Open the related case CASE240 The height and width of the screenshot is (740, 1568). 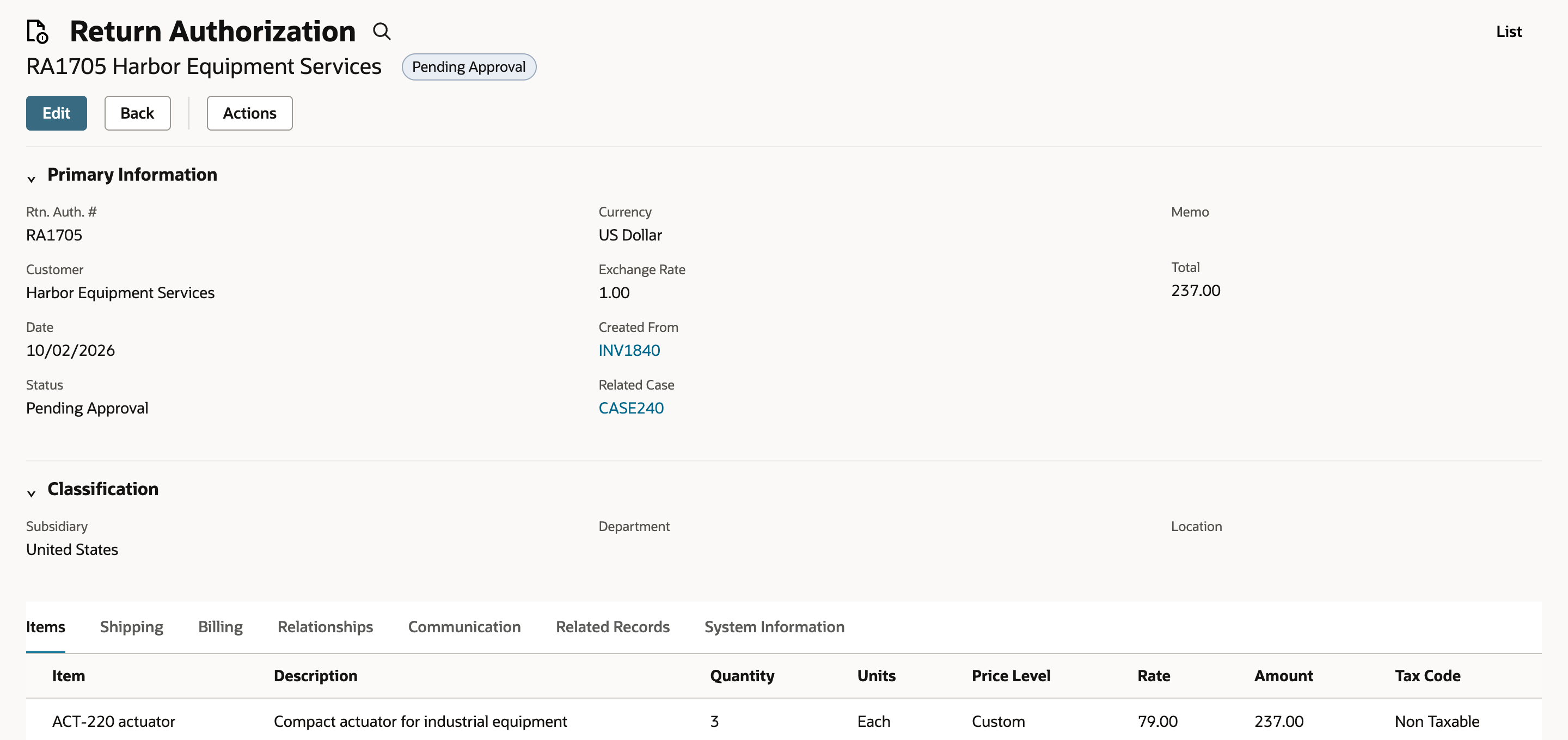click(x=630, y=408)
